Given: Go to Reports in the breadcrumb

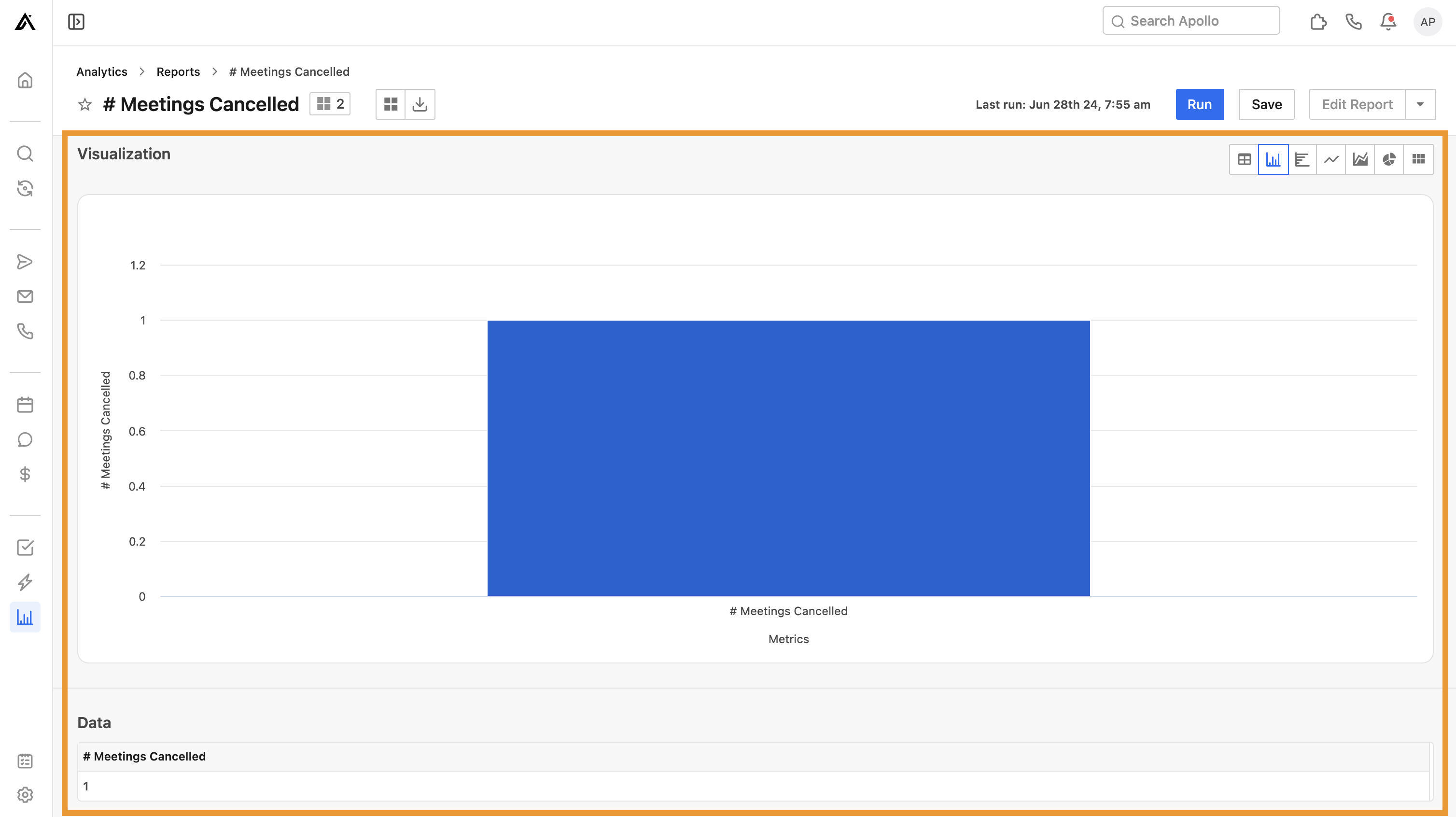Looking at the screenshot, I should [178, 71].
